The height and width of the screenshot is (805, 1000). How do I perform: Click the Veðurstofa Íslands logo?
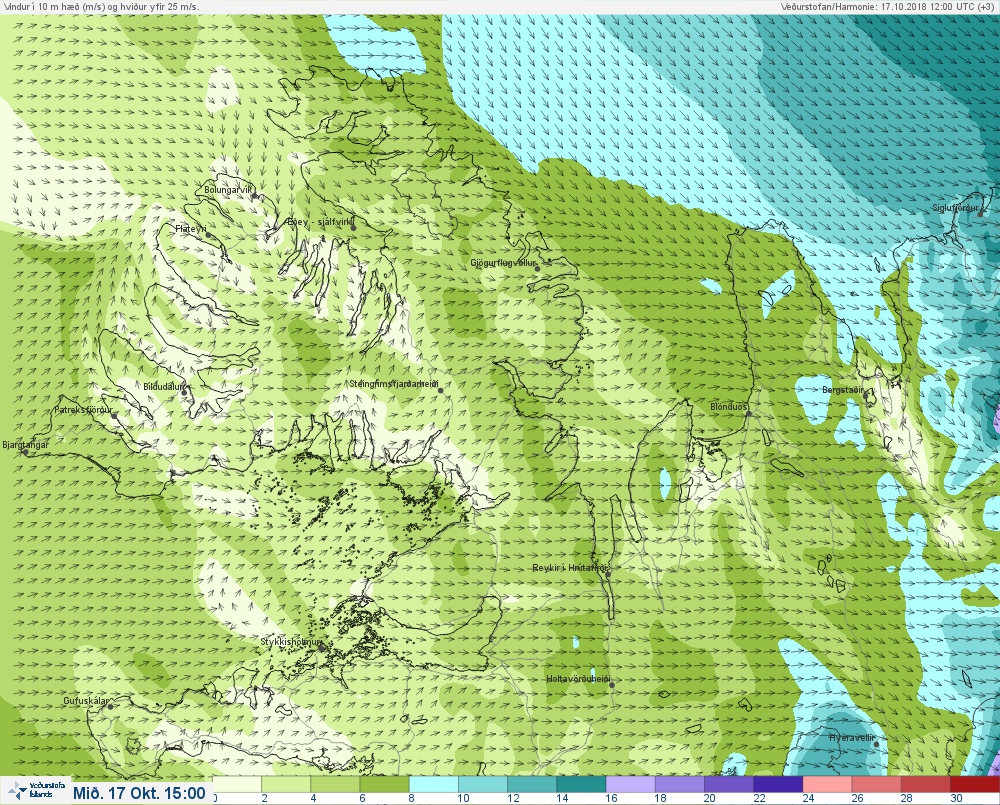(36, 791)
